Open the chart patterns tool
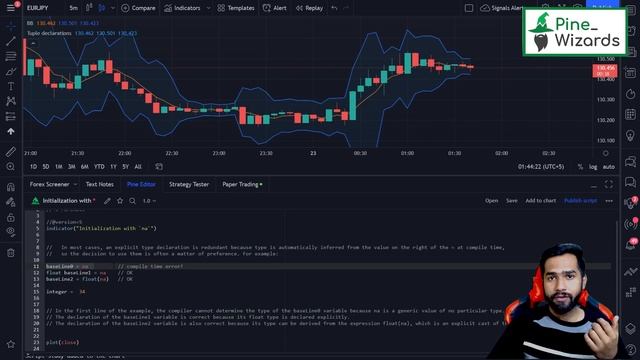The height and width of the screenshot is (360, 640). pyautogui.click(x=11, y=101)
